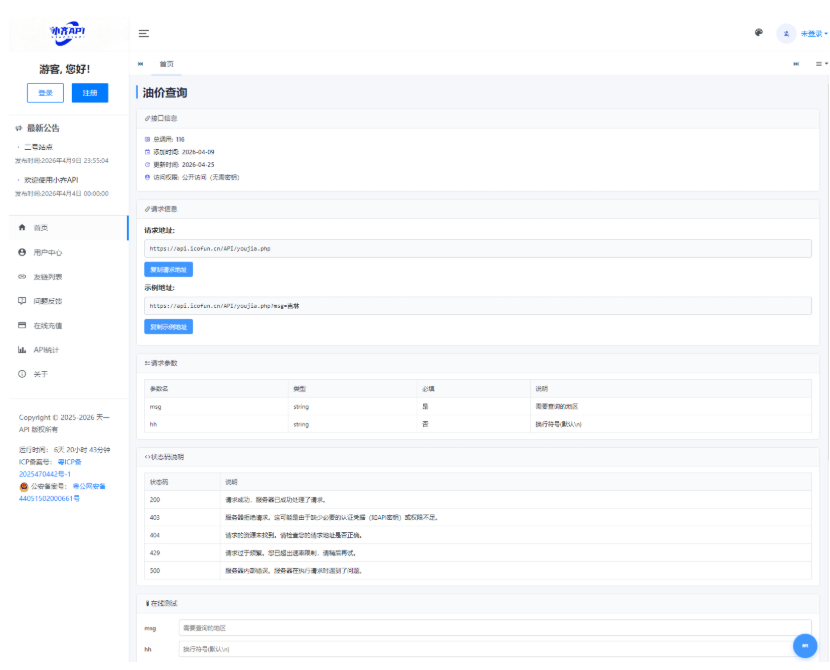The image size is (830, 670).
Task: Open the 用户中心 user center icon
Action: (x=21, y=253)
